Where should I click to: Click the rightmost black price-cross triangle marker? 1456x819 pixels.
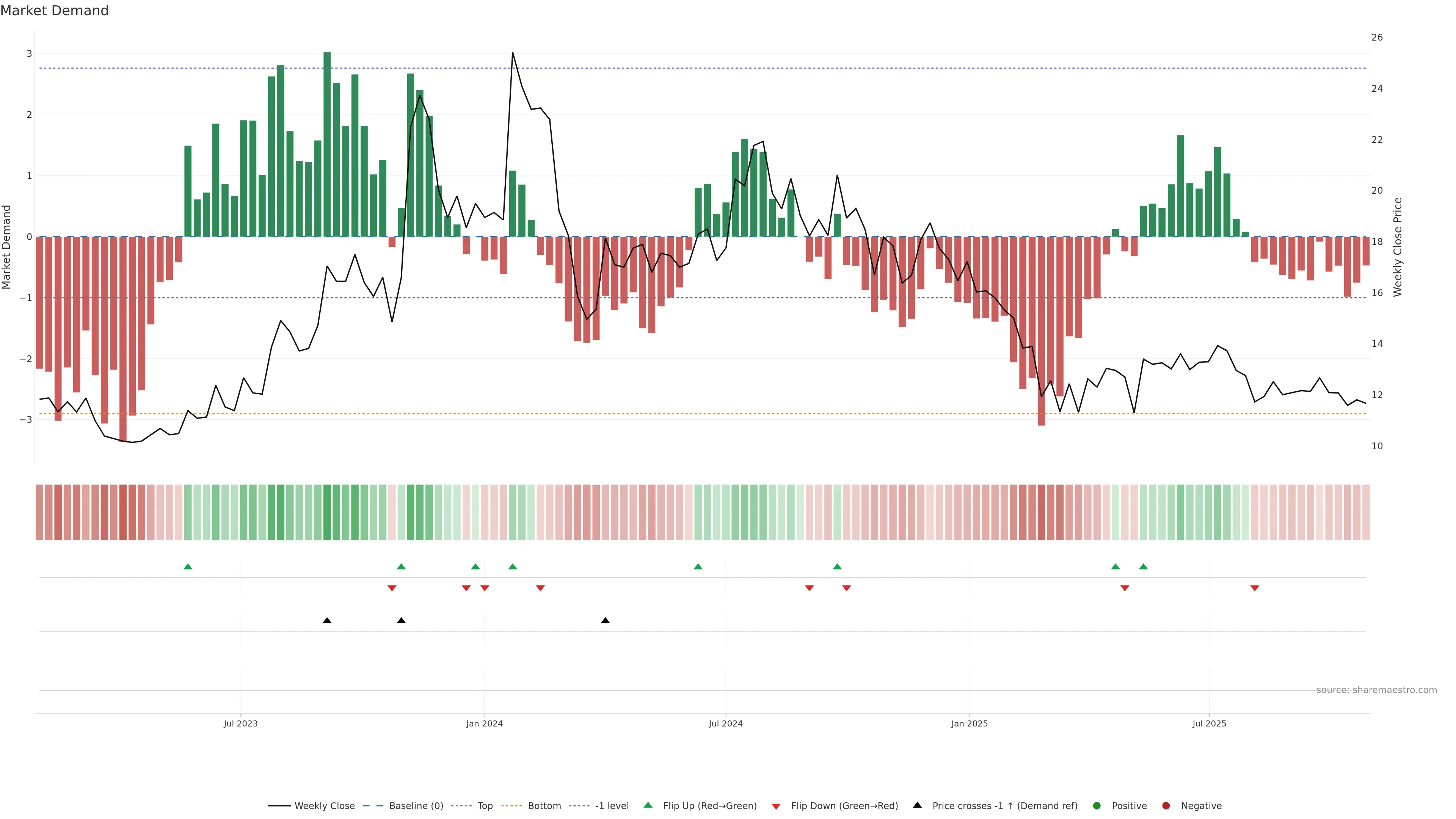click(x=606, y=621)
